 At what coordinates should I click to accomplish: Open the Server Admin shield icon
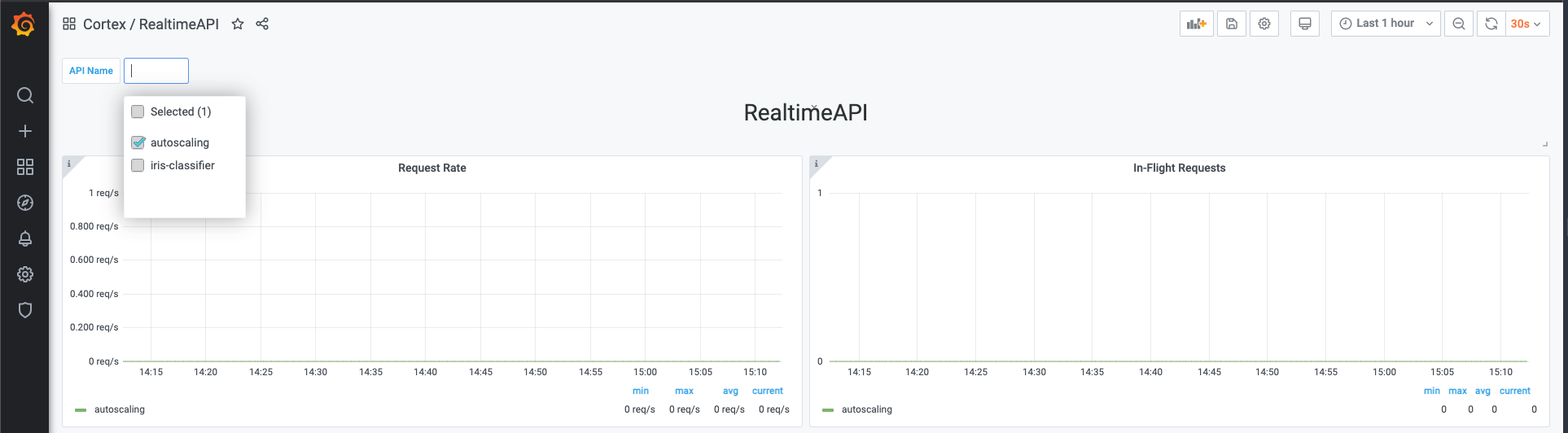coord(25,310)
